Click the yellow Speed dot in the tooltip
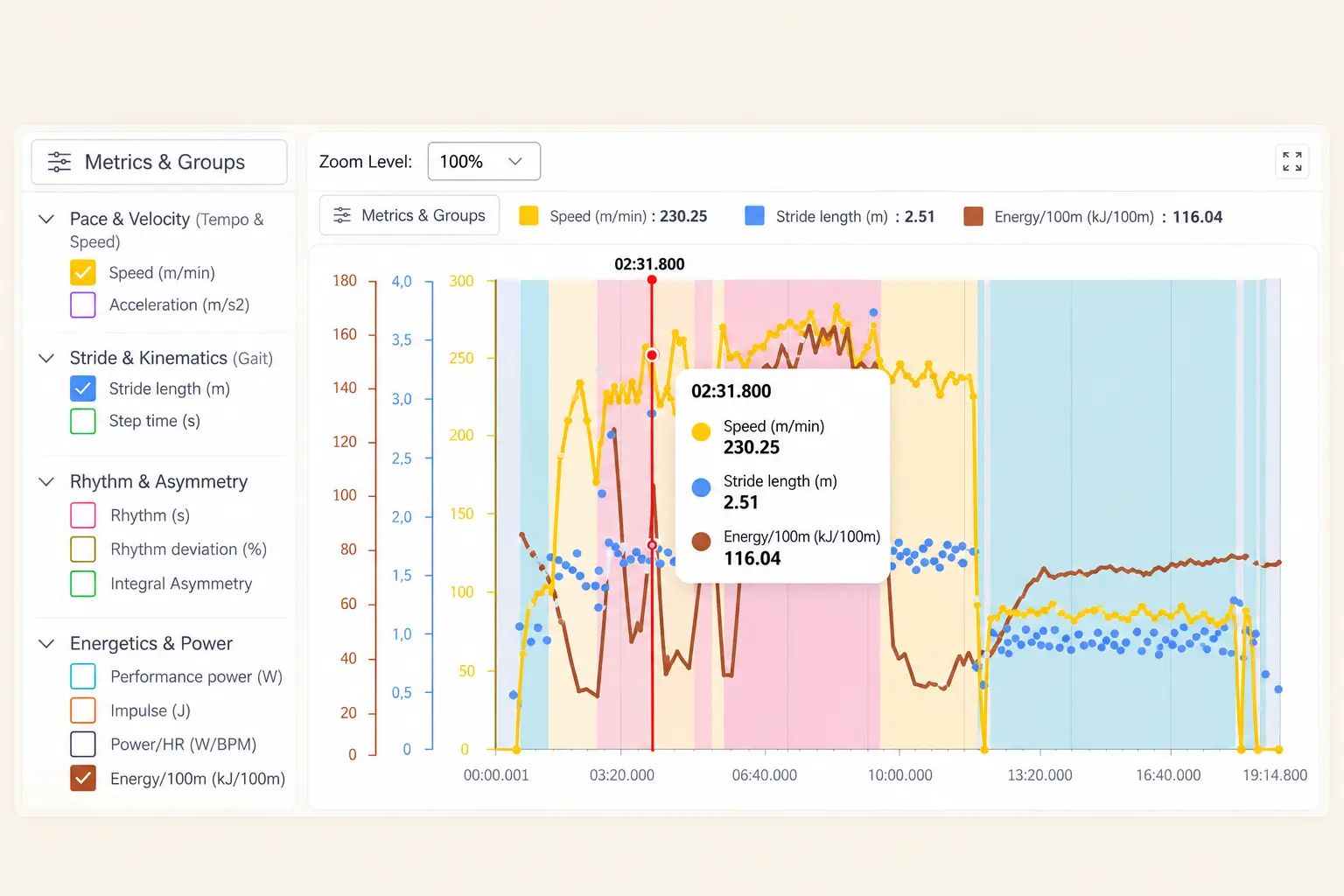The height and width of the screenshot is (896, 1344). click(701, 431)
